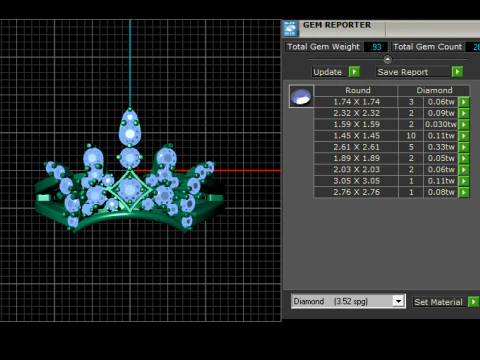Click the 0.05tw weight cell
Screen dimensions: 480x360
(x=441, y=158)
